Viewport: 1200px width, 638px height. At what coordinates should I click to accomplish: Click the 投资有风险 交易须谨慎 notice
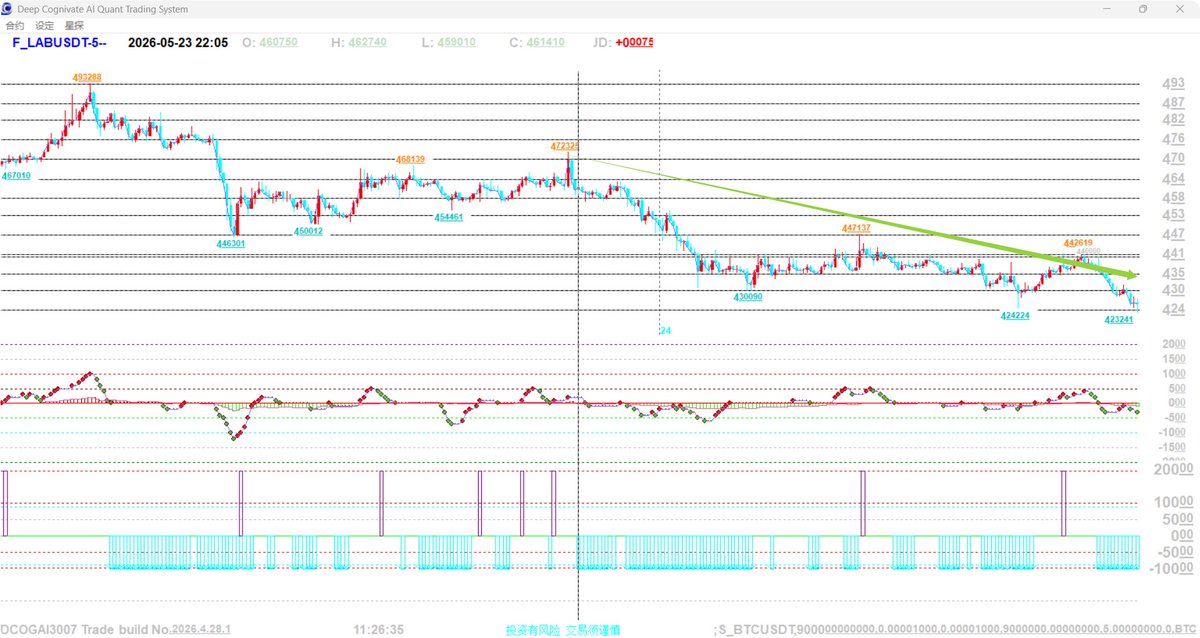(563, 630)
